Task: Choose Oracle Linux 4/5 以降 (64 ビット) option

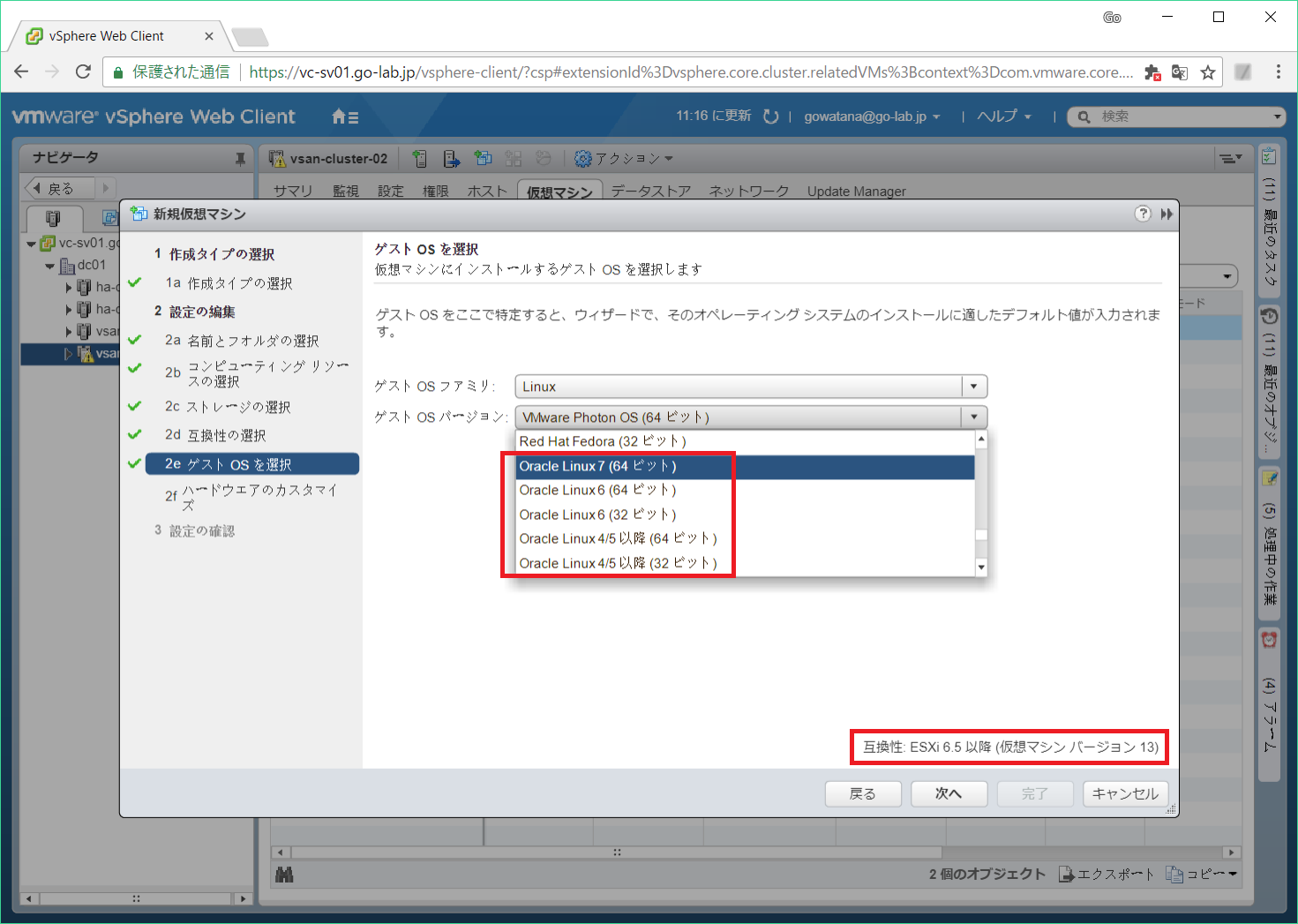Action: coord(746,538)
